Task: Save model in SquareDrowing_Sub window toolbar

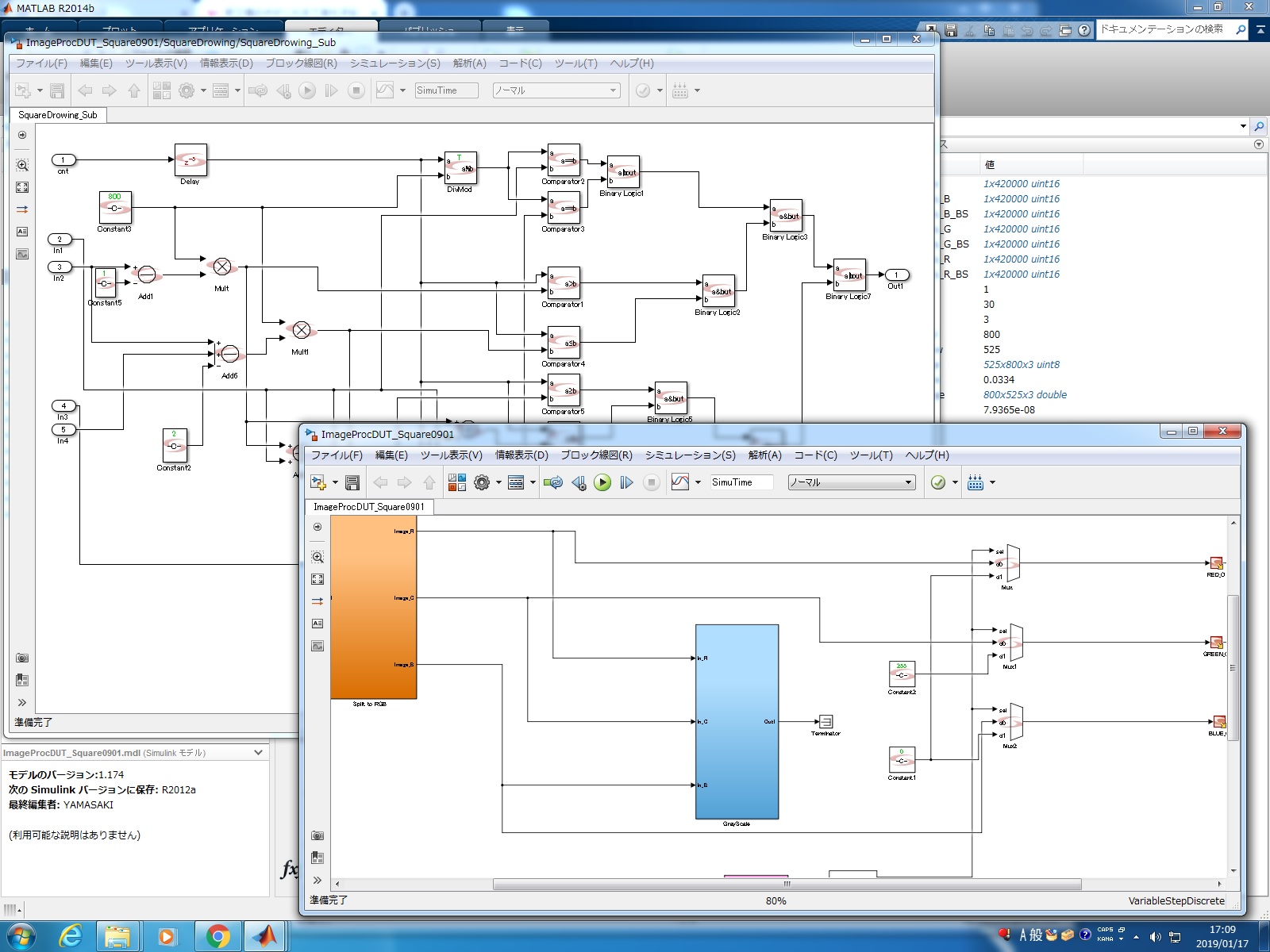Action: click(x=57, y=90)
